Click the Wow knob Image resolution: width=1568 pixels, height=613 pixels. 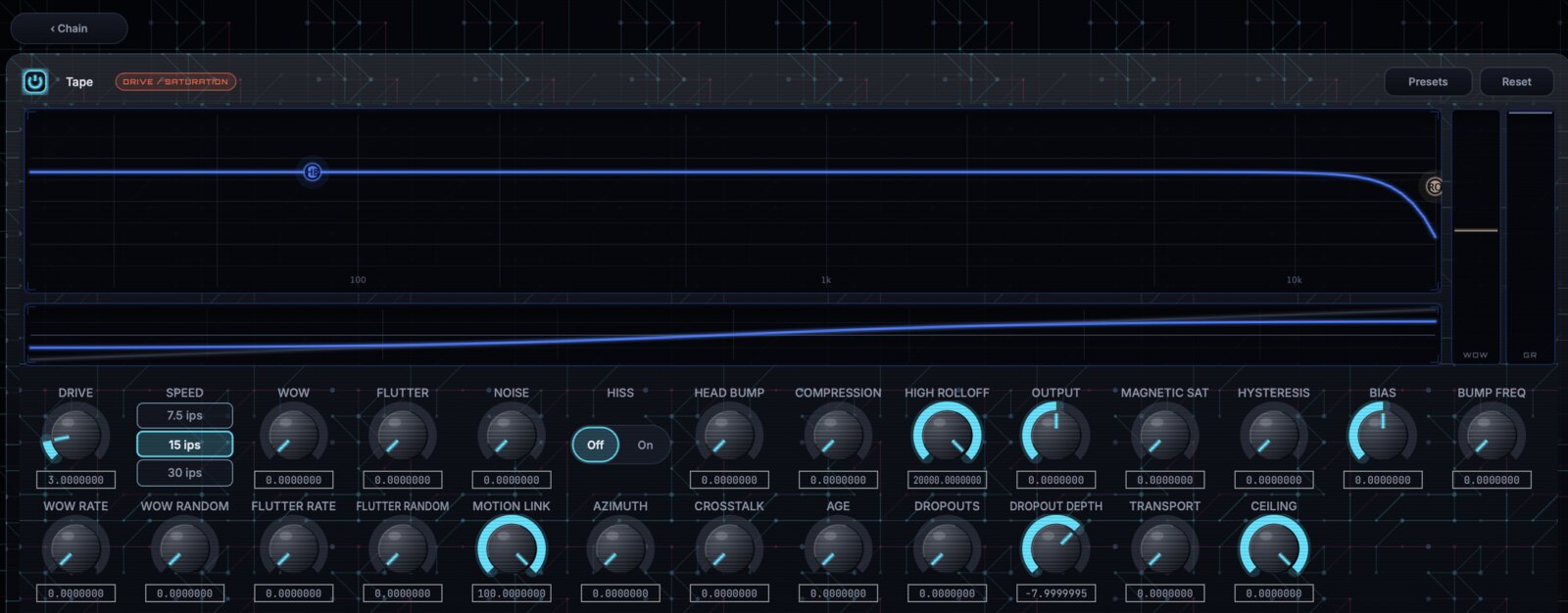tap(293, 435)
